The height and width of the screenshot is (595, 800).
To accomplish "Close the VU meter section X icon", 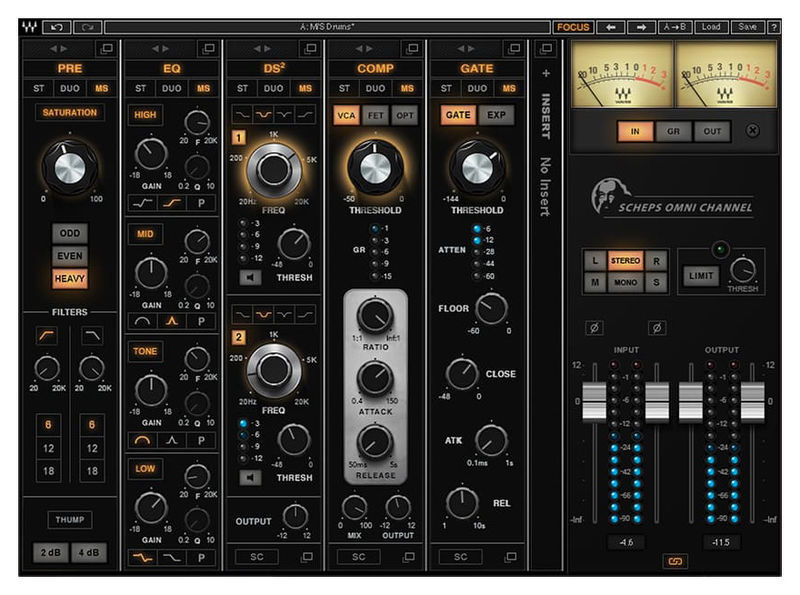I will (x=753, y=131).
